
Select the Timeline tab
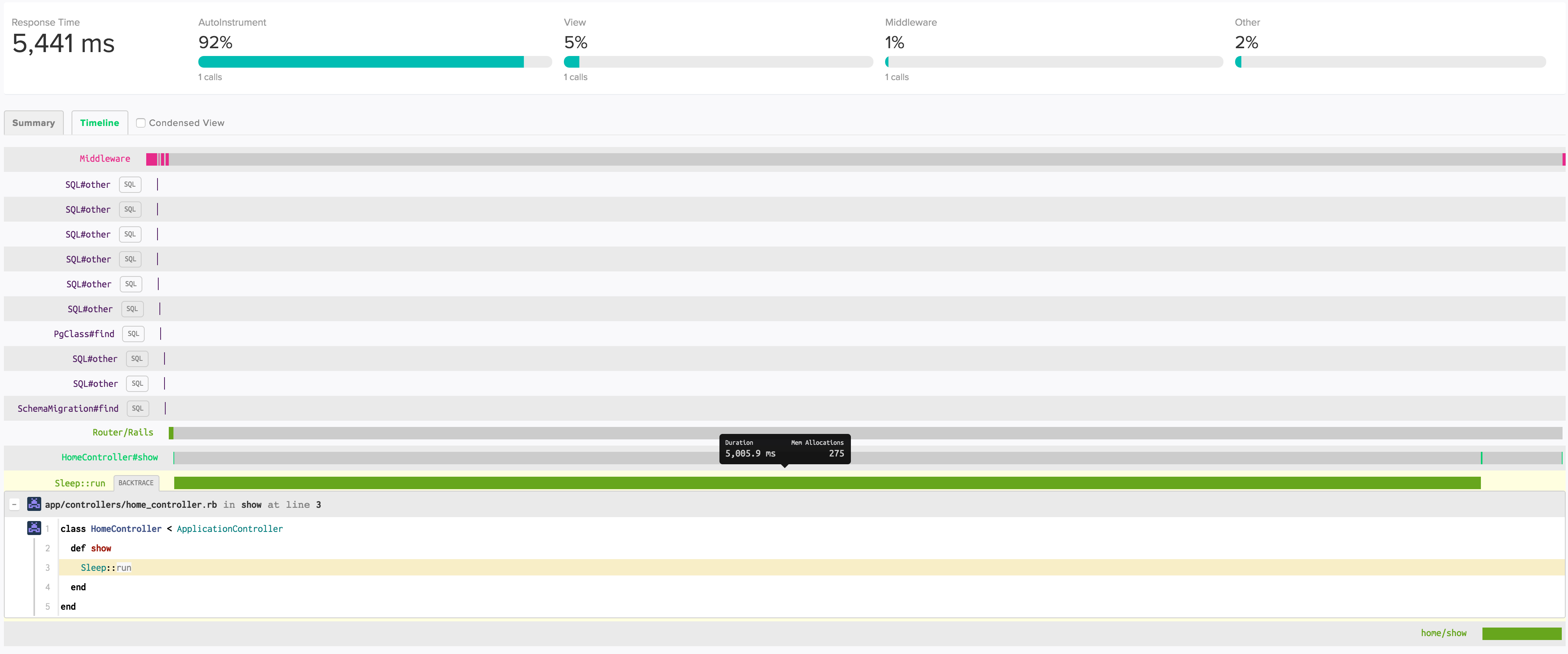click(x=99, y=123)
